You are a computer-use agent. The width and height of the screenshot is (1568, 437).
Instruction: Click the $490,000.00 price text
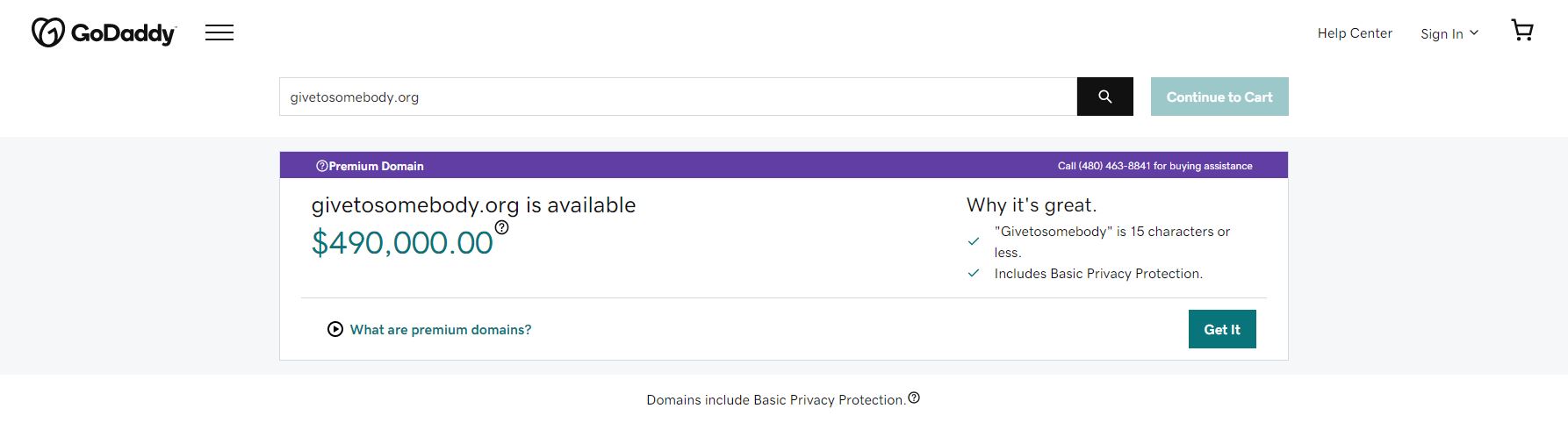point(402,243)
